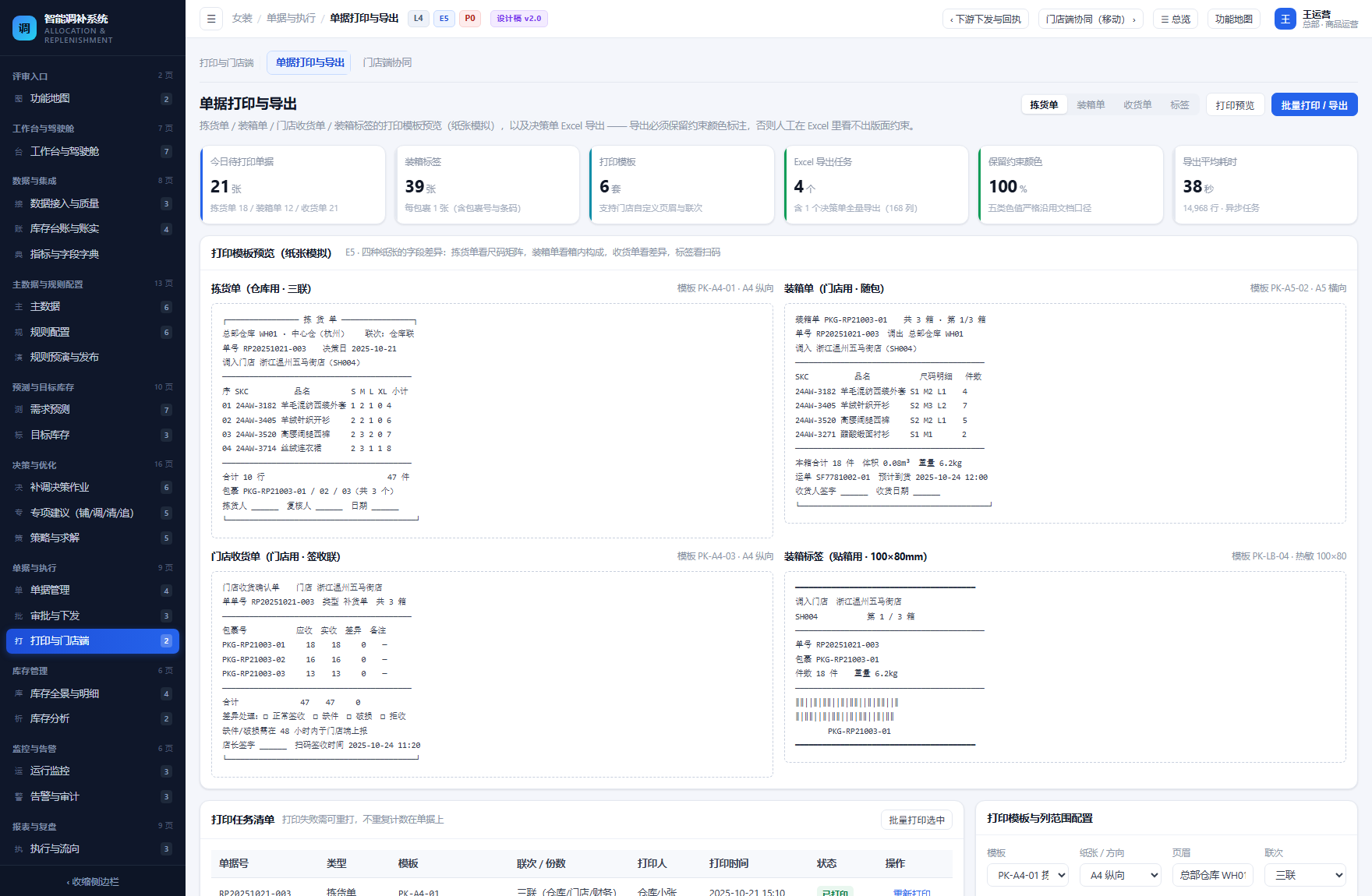Click 重新打印 link in first task row
Viewport: 1372px width, 896px height.
(x=911, y=893)
